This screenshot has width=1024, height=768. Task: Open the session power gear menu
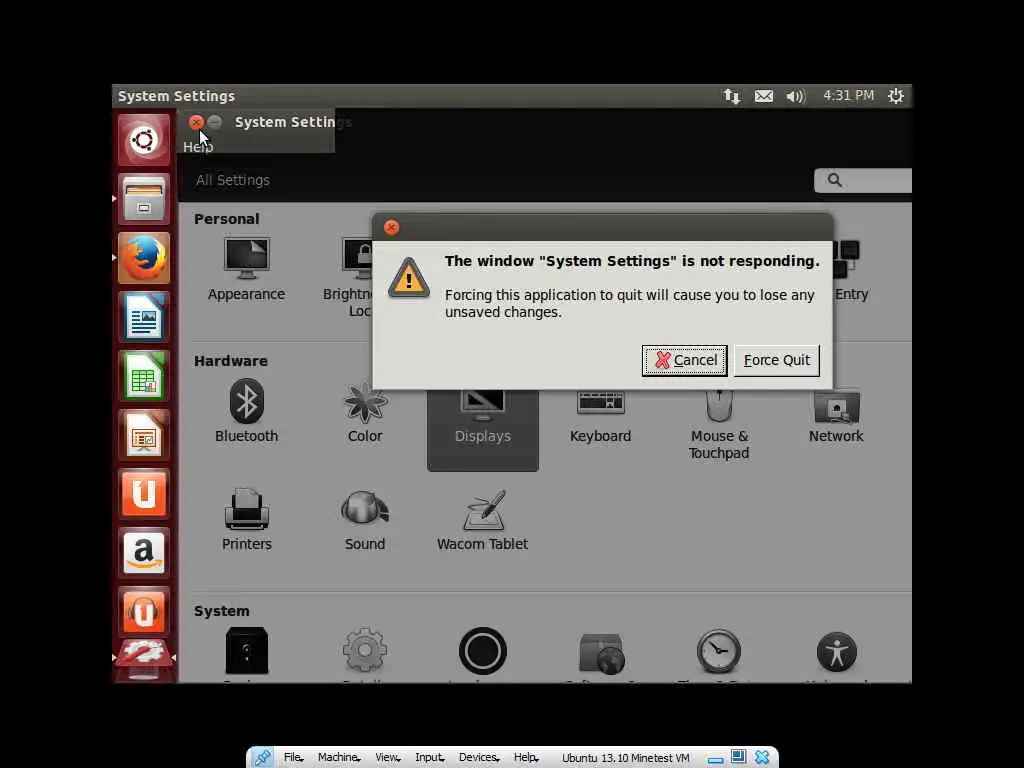[895, 96]
